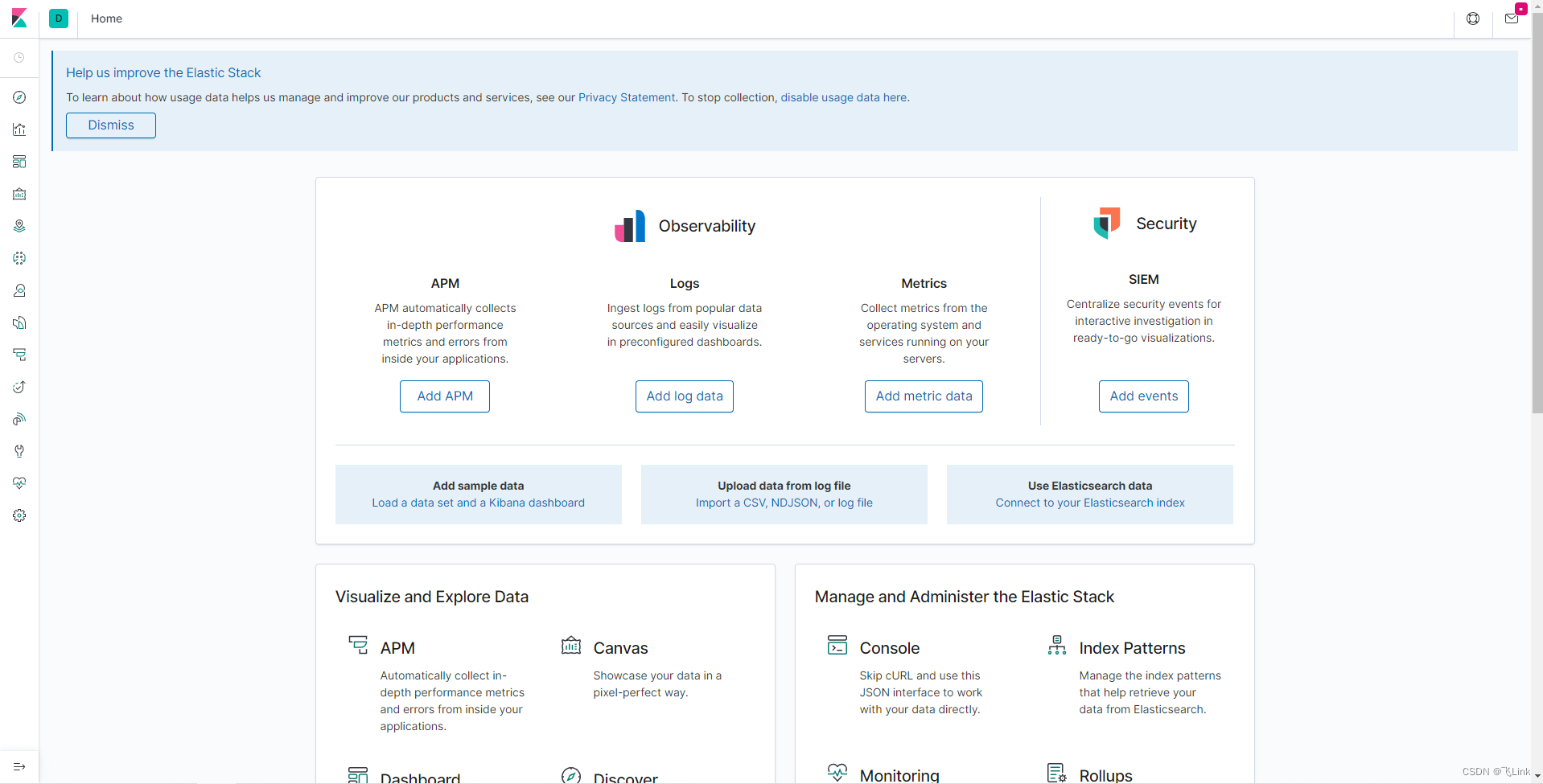This screenshot has width=1543, height=784.
Task: Open the Machine Learning app
Action: coord(19,258)
